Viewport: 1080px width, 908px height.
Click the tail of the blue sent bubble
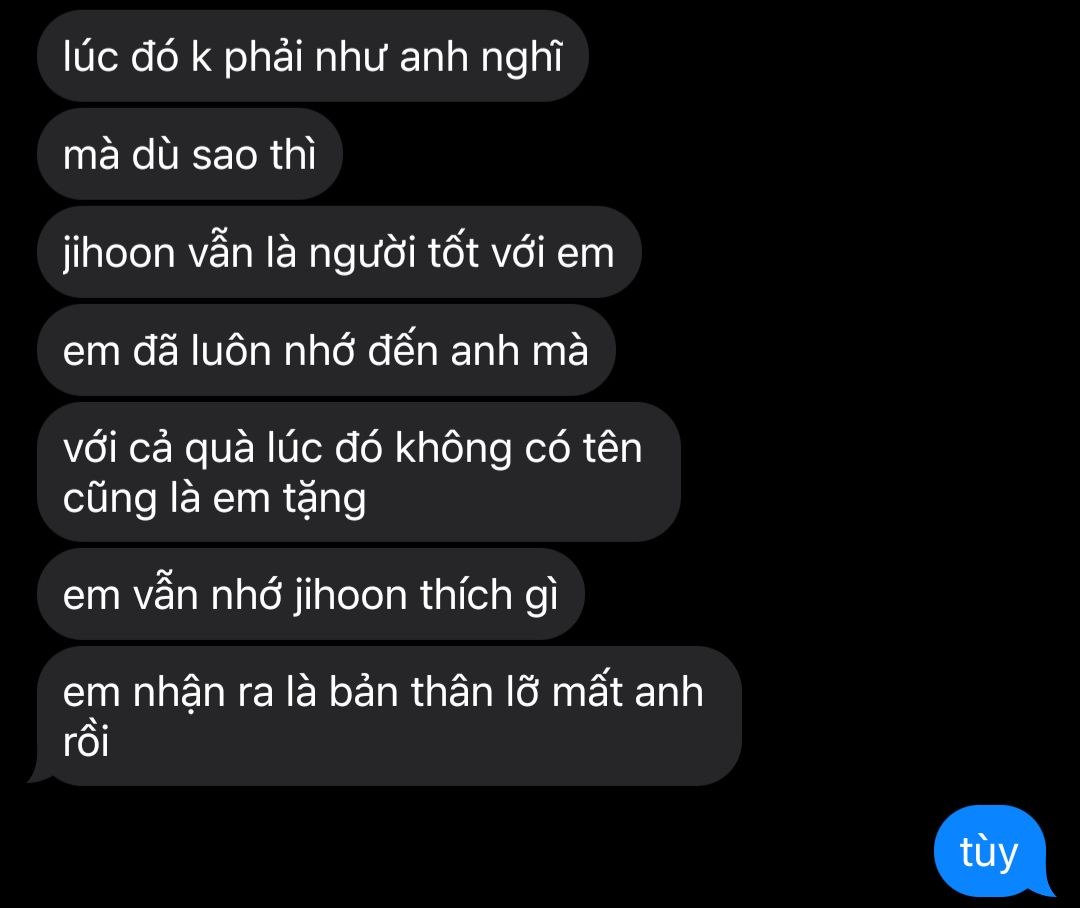(x=1047, y=888)
